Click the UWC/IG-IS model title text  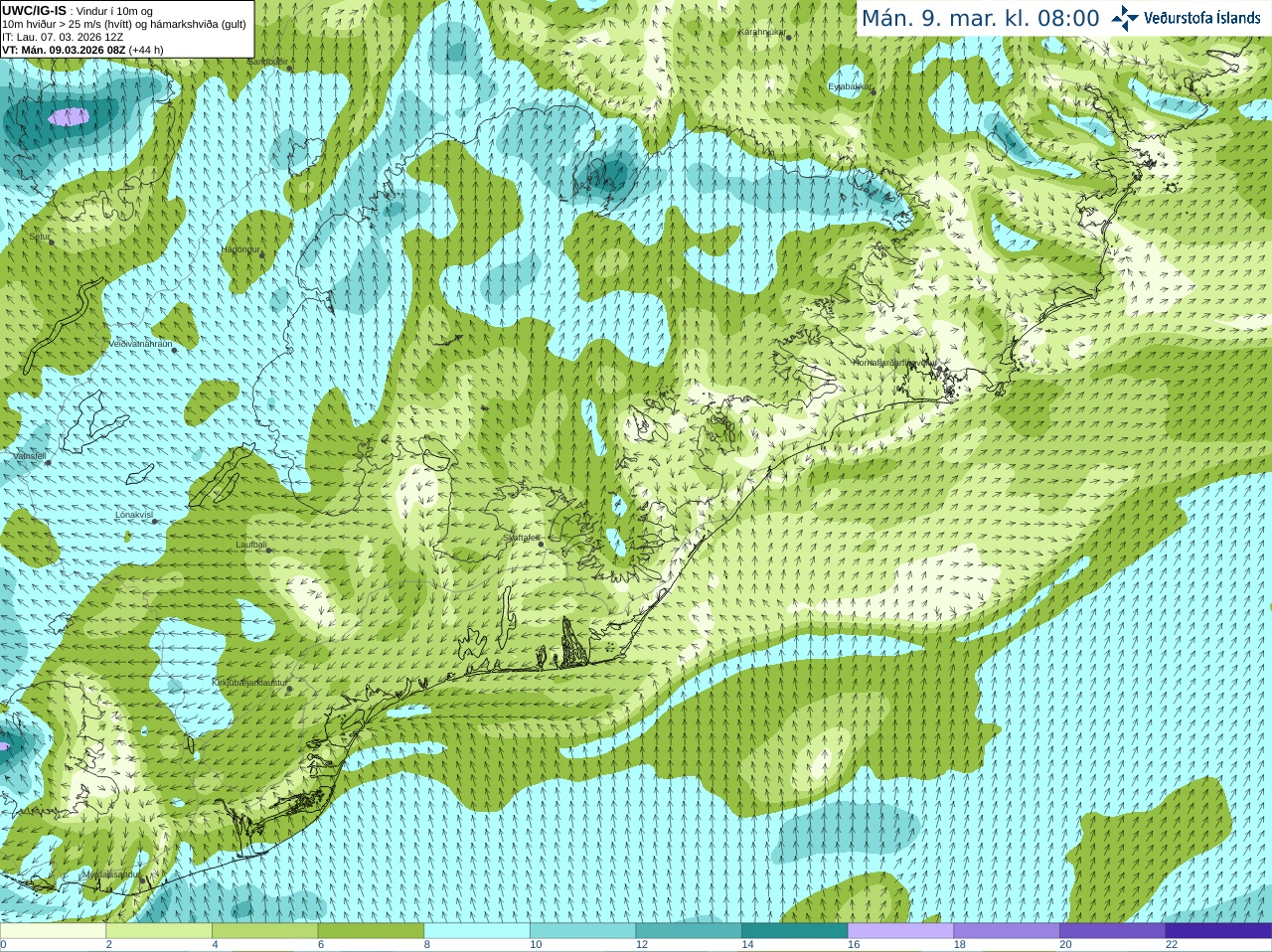(x=34, y=11)
